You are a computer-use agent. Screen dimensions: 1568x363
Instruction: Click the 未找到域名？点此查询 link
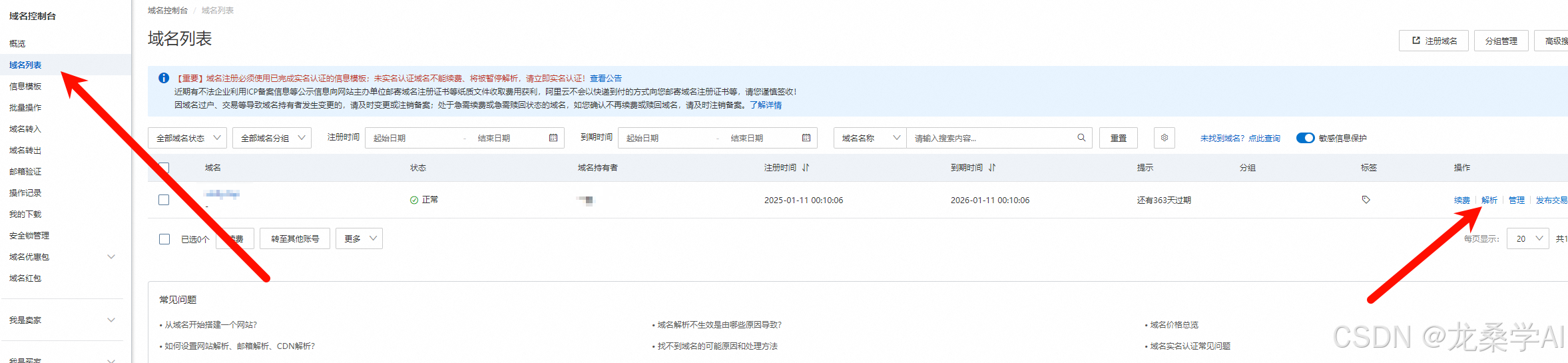click(x=1240, y=138)
